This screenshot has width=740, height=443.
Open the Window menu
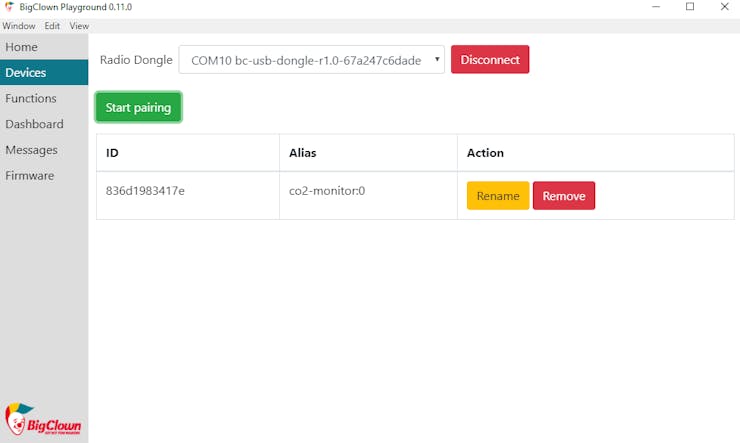(x=19, y=26)
